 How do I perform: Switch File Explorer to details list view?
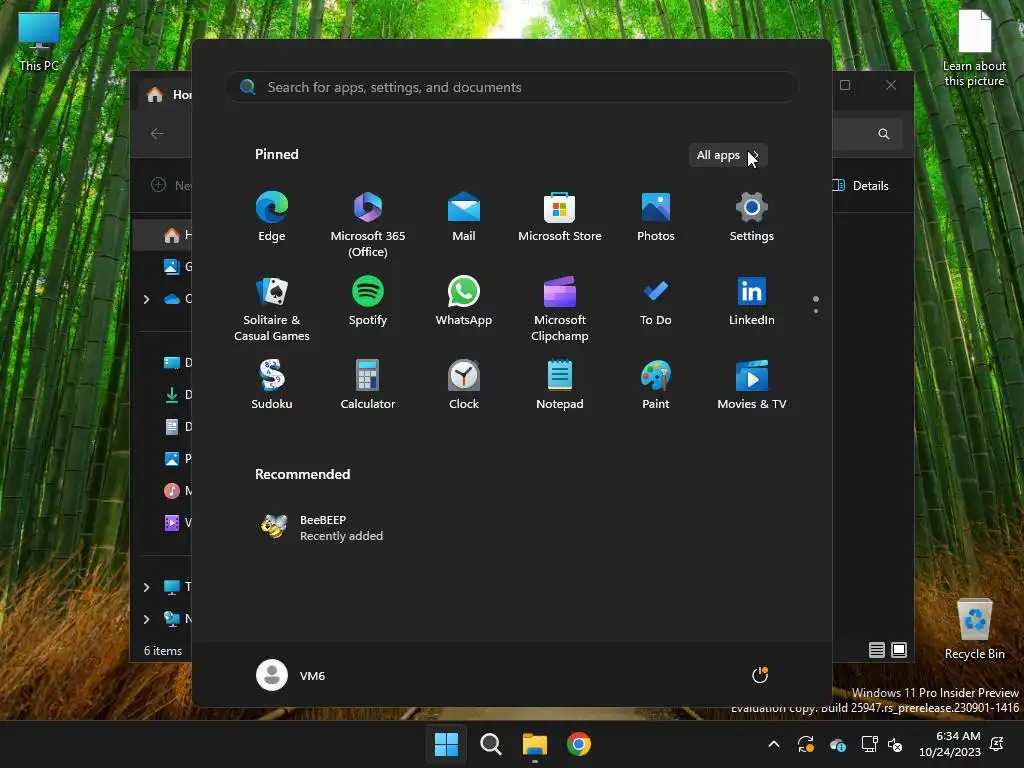pos(876,650)
